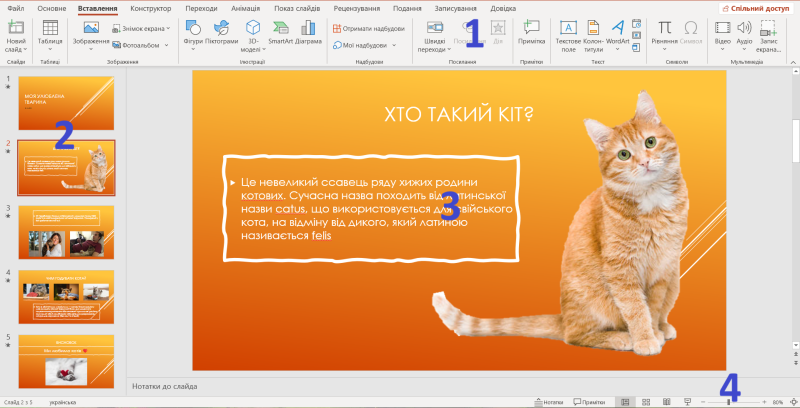This screenshot has width=800, height=408.
Task: Open the Фотоальбом dropdown arrow
Action: pyautogui.click(x=166, y=45)
